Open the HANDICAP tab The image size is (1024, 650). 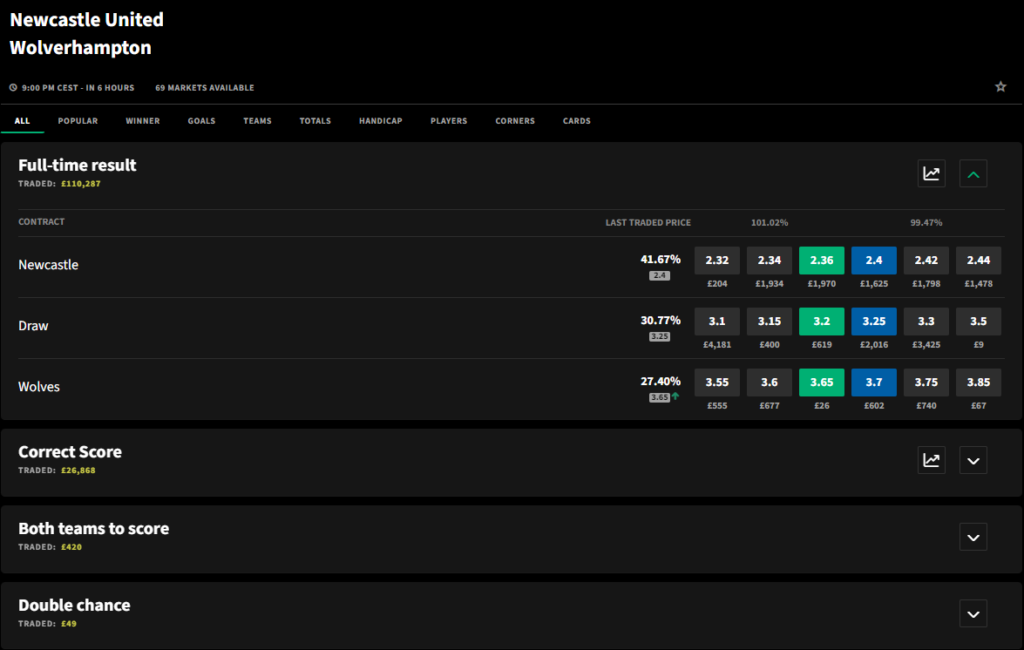pyautogui.click(x=381, y=121)
